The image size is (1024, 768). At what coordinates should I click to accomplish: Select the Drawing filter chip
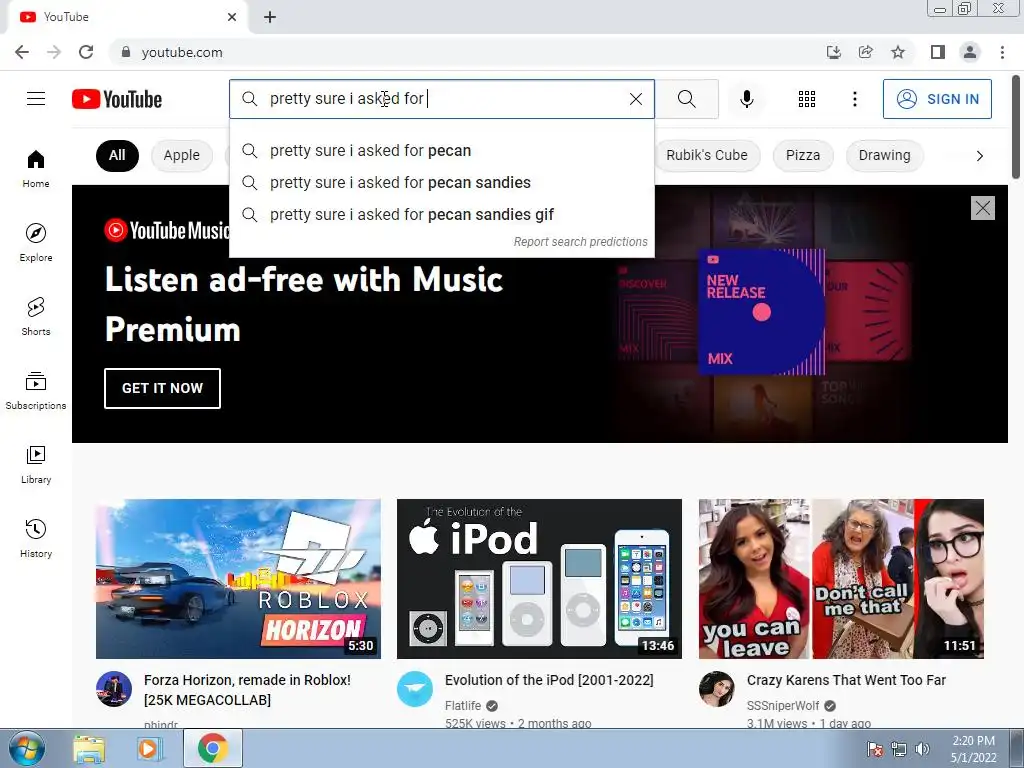tap(884, 155)
